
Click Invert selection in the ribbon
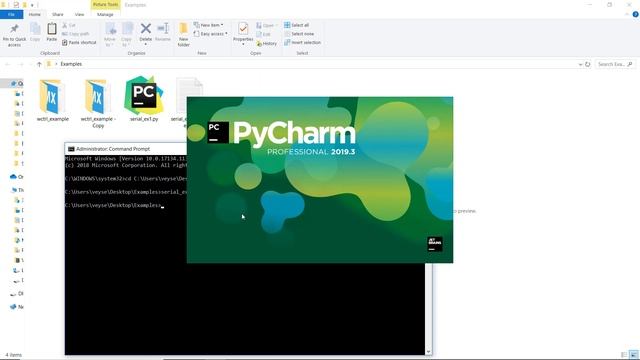click(x=302, y=42)
